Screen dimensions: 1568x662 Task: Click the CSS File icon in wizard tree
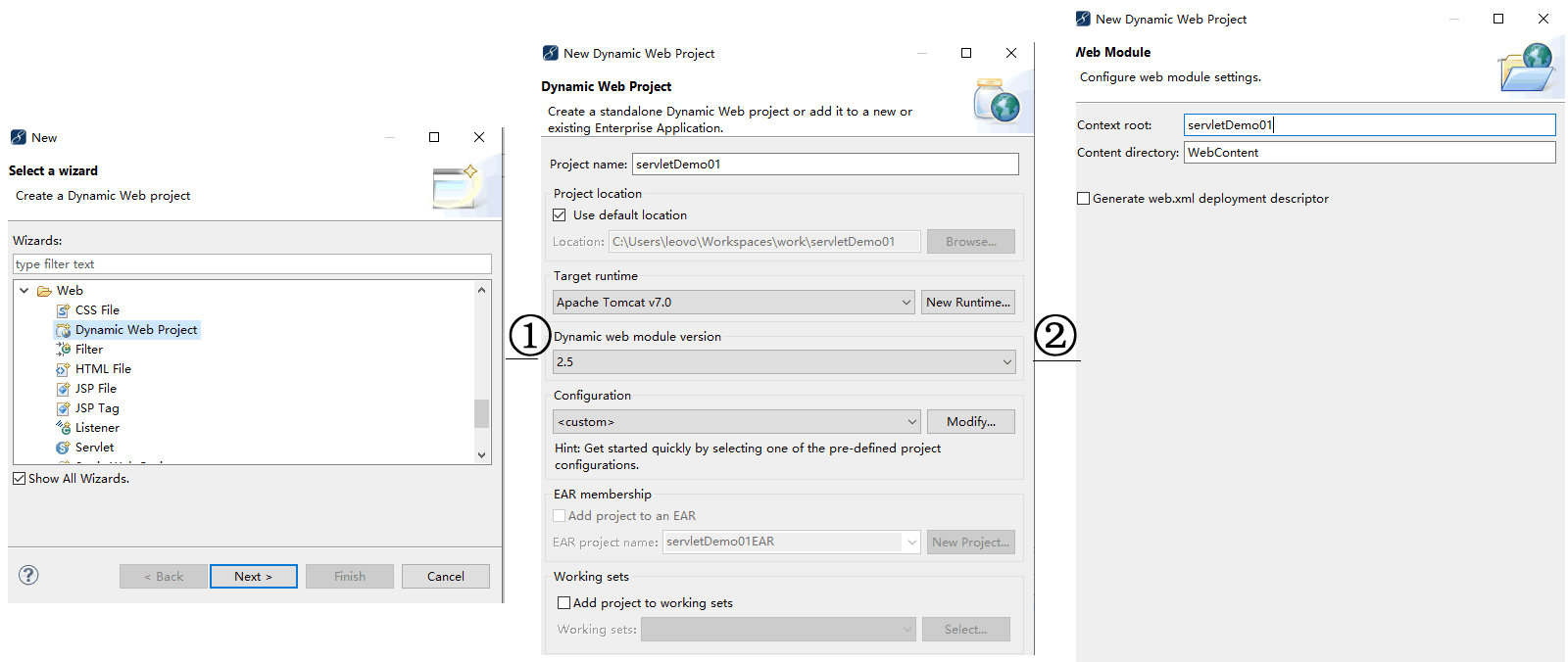64,310
